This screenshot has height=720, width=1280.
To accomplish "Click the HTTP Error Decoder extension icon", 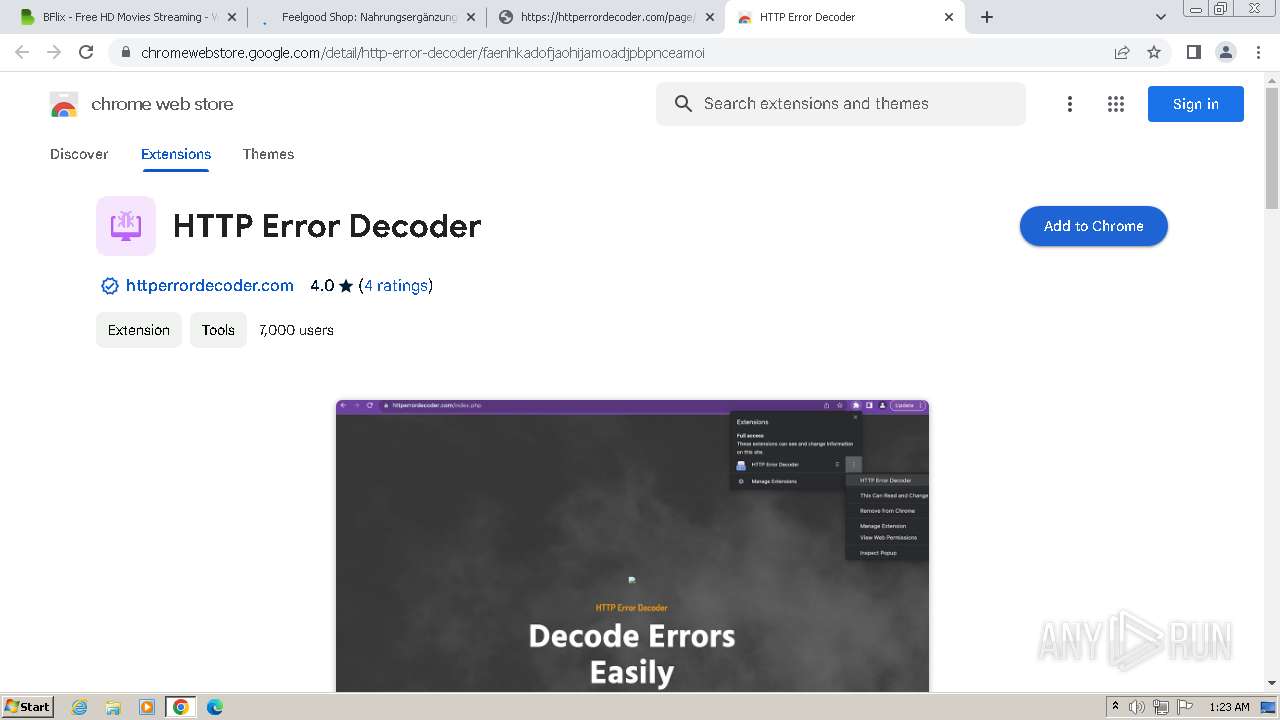I will click(x=126, y=226).
